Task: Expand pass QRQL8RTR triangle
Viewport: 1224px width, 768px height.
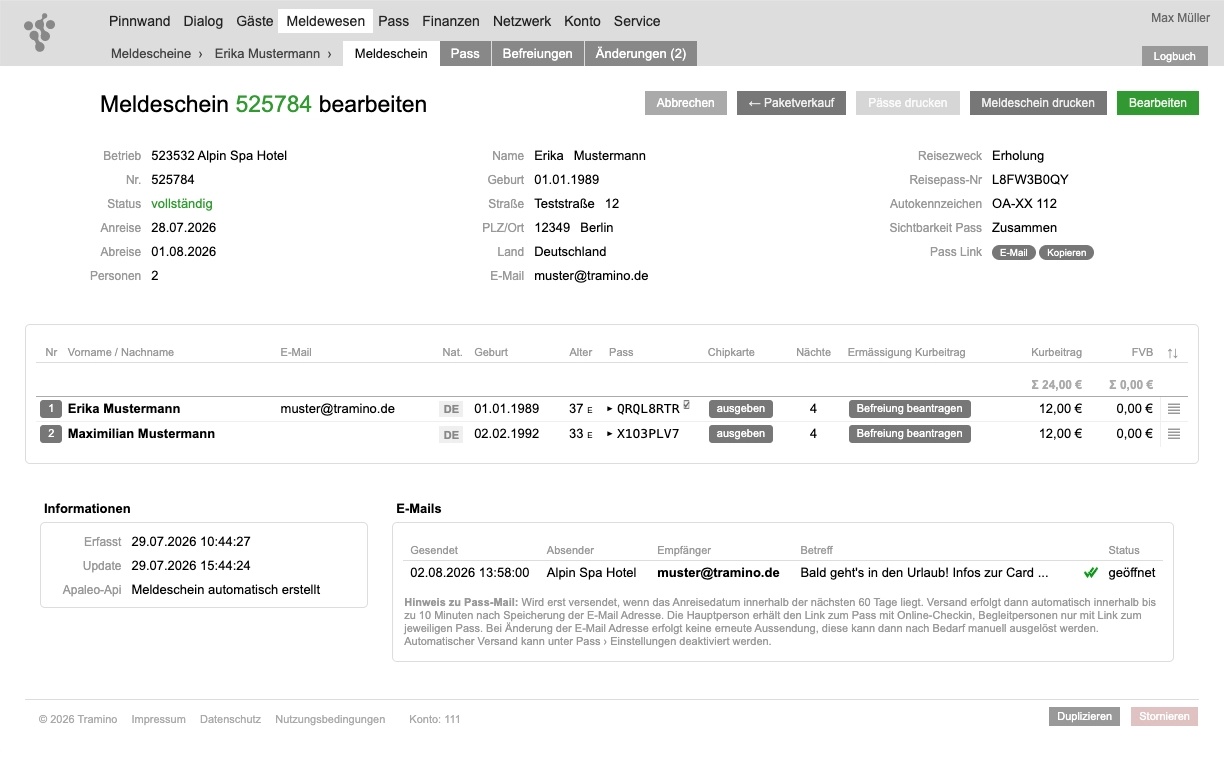Action: 610,409
